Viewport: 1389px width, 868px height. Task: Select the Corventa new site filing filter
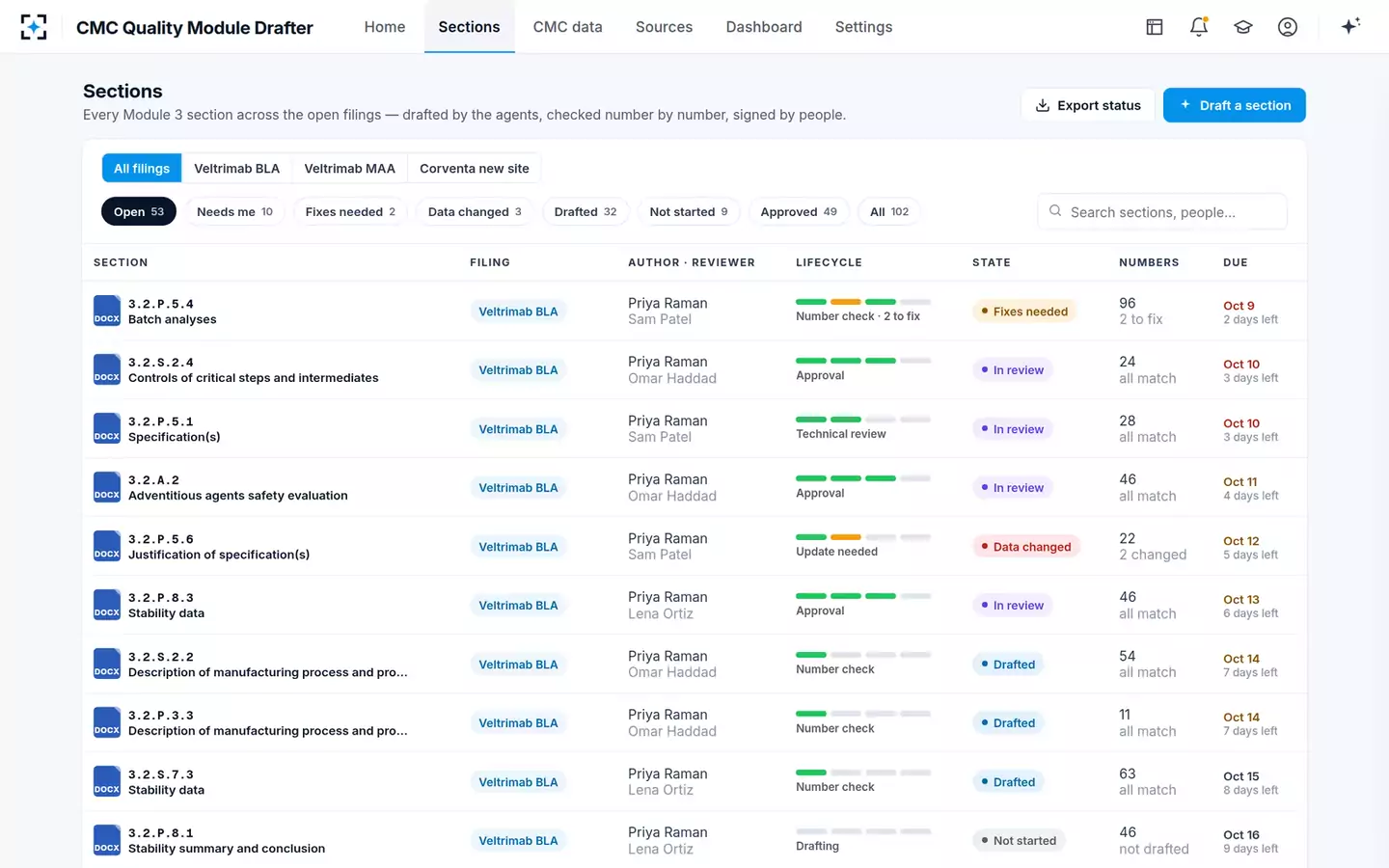coord(475,169)
